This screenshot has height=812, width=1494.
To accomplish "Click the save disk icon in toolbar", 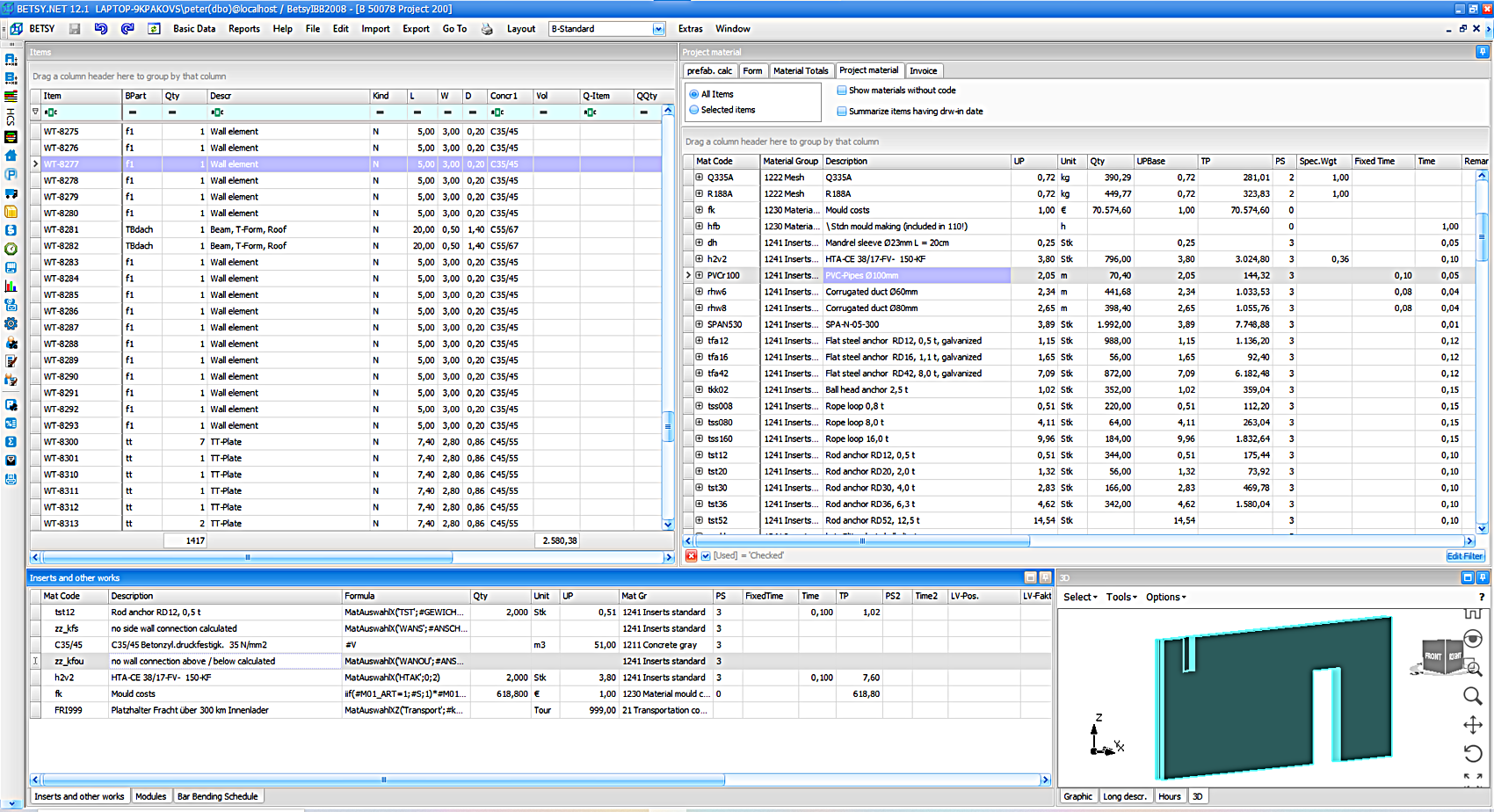I will click(x=75, y=29).
